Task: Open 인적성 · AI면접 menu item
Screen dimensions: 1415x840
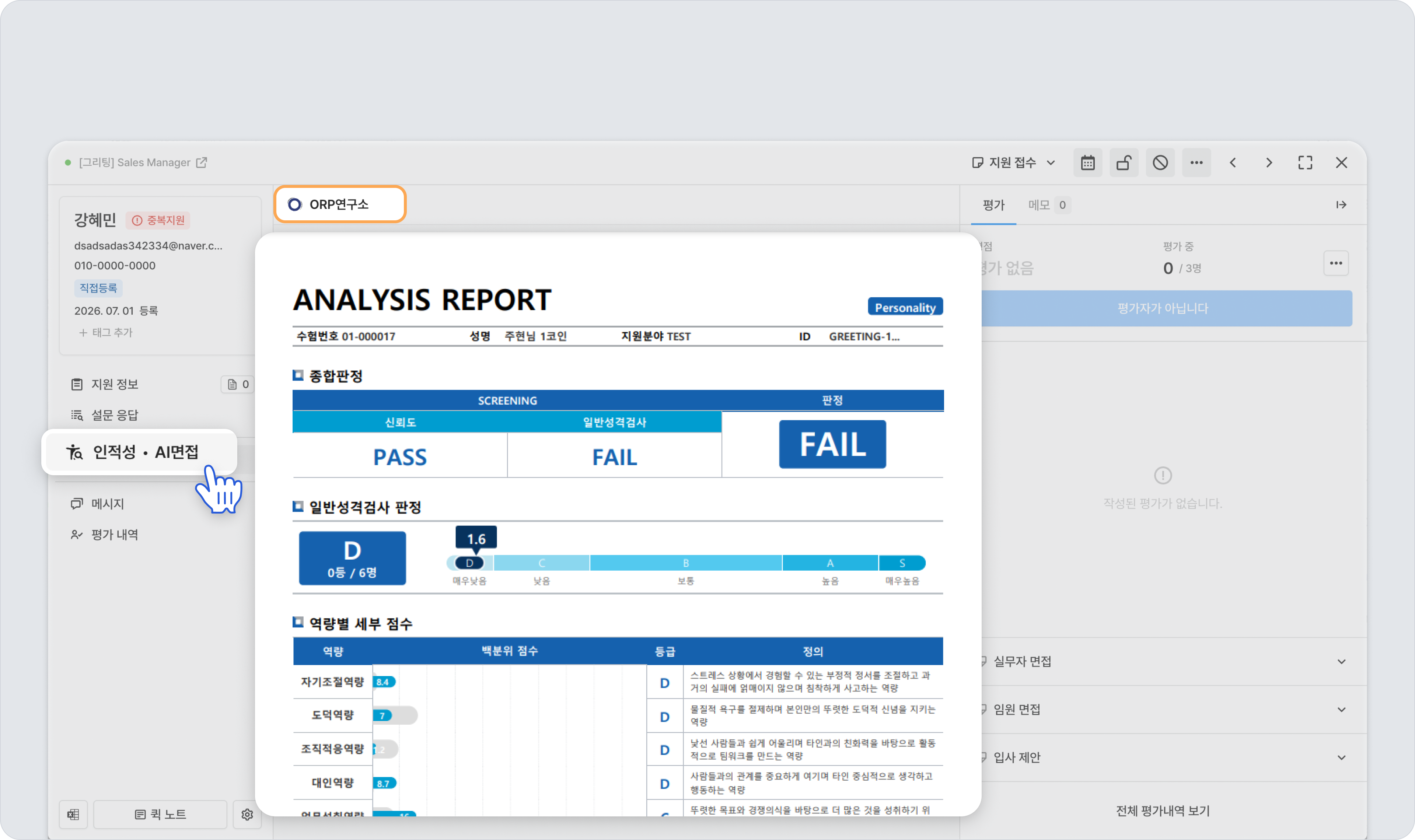Action: (139, 452)
